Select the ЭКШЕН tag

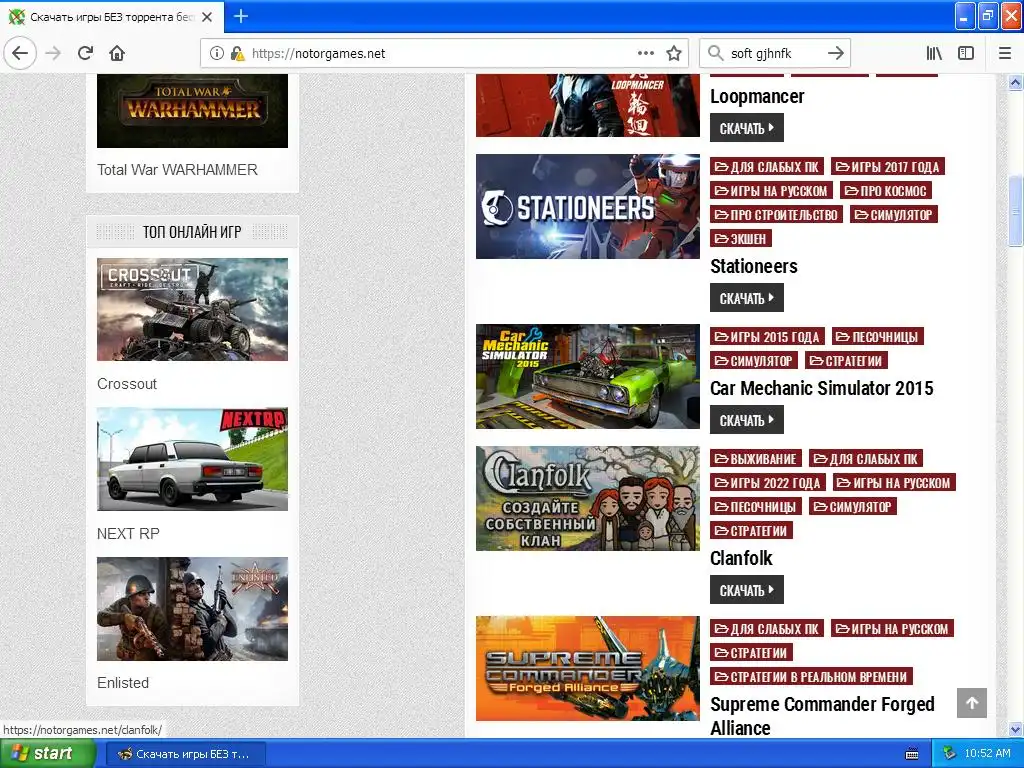[741, 239]
